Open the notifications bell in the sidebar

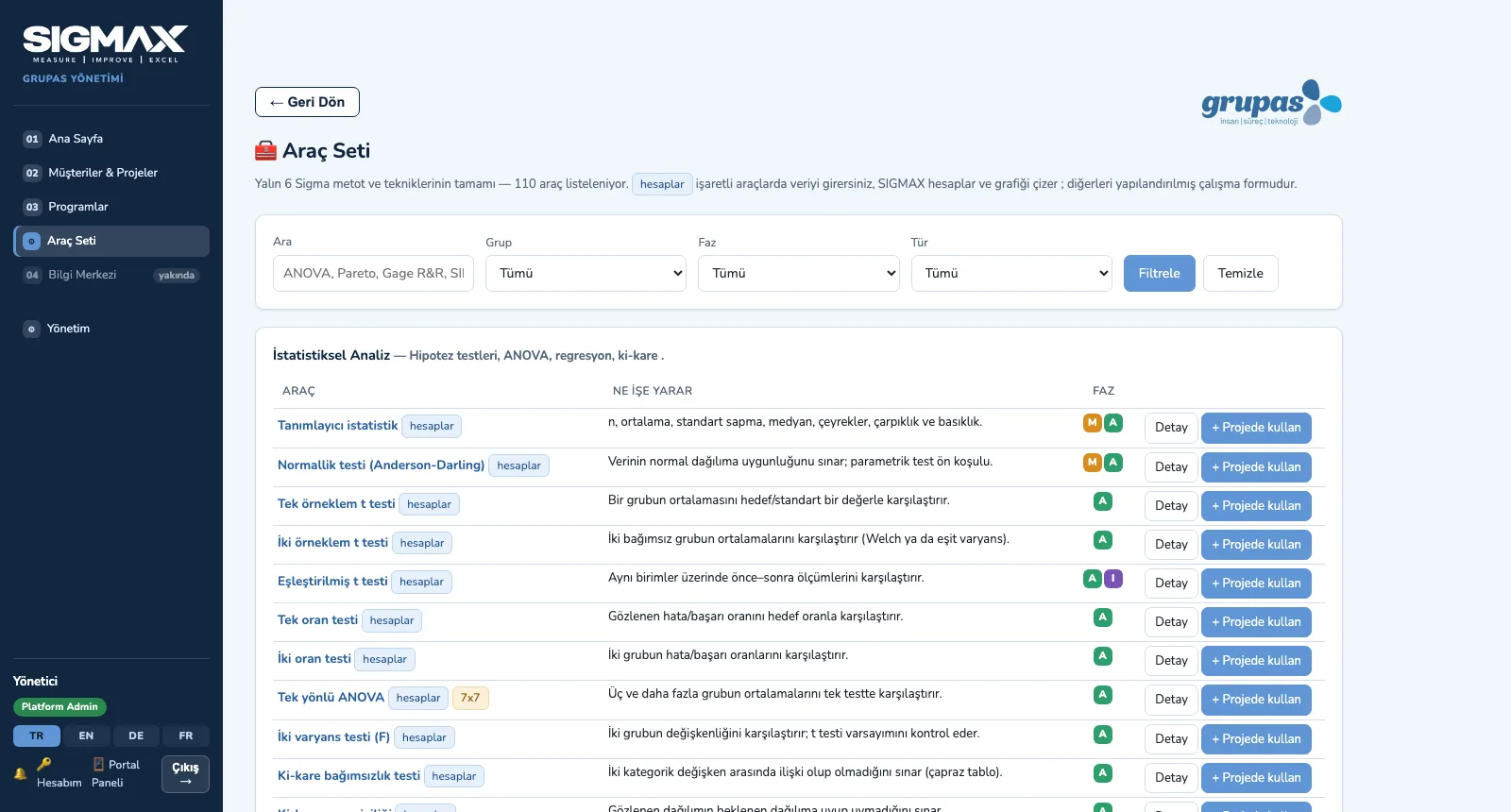pyautogui.click(x=20, y=773)
